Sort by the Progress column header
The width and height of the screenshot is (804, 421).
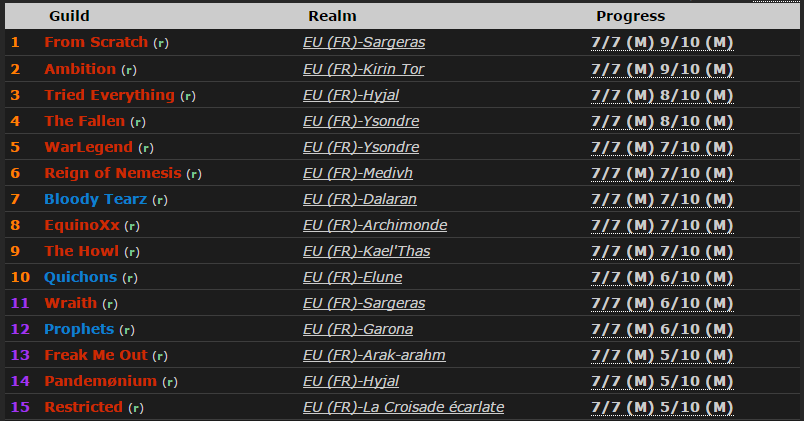coord(630,16)
